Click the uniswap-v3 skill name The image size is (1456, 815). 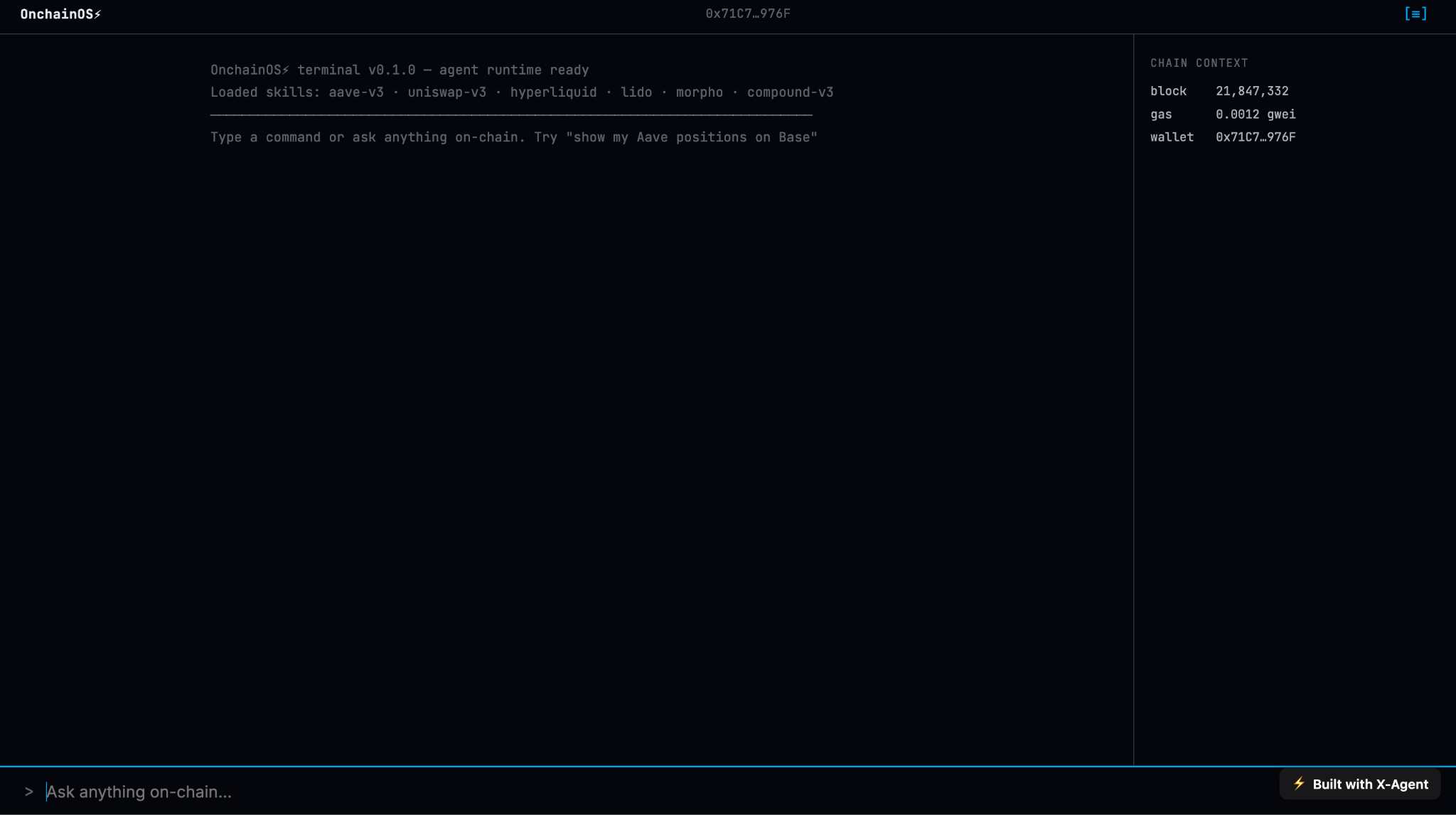(x=447, y=92)
